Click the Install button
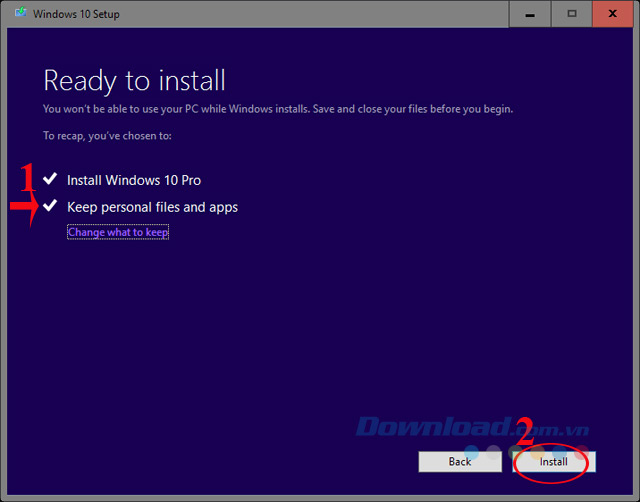 (x=554, y=462)
